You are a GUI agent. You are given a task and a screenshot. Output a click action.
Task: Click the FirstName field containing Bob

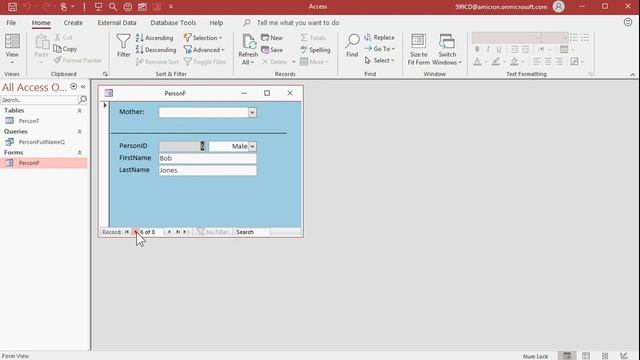click(207, 158)
